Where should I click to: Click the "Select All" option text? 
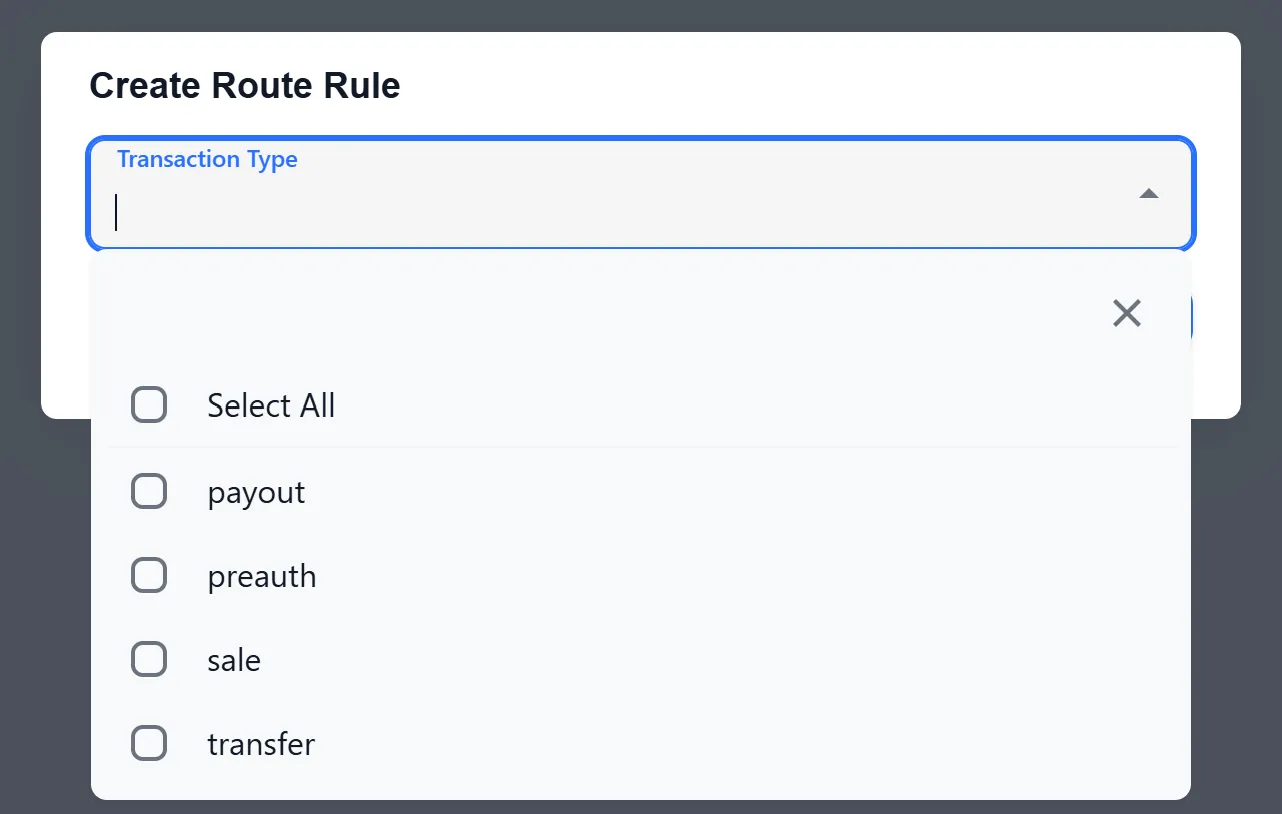pyautogui.click(x=271, y=406)
